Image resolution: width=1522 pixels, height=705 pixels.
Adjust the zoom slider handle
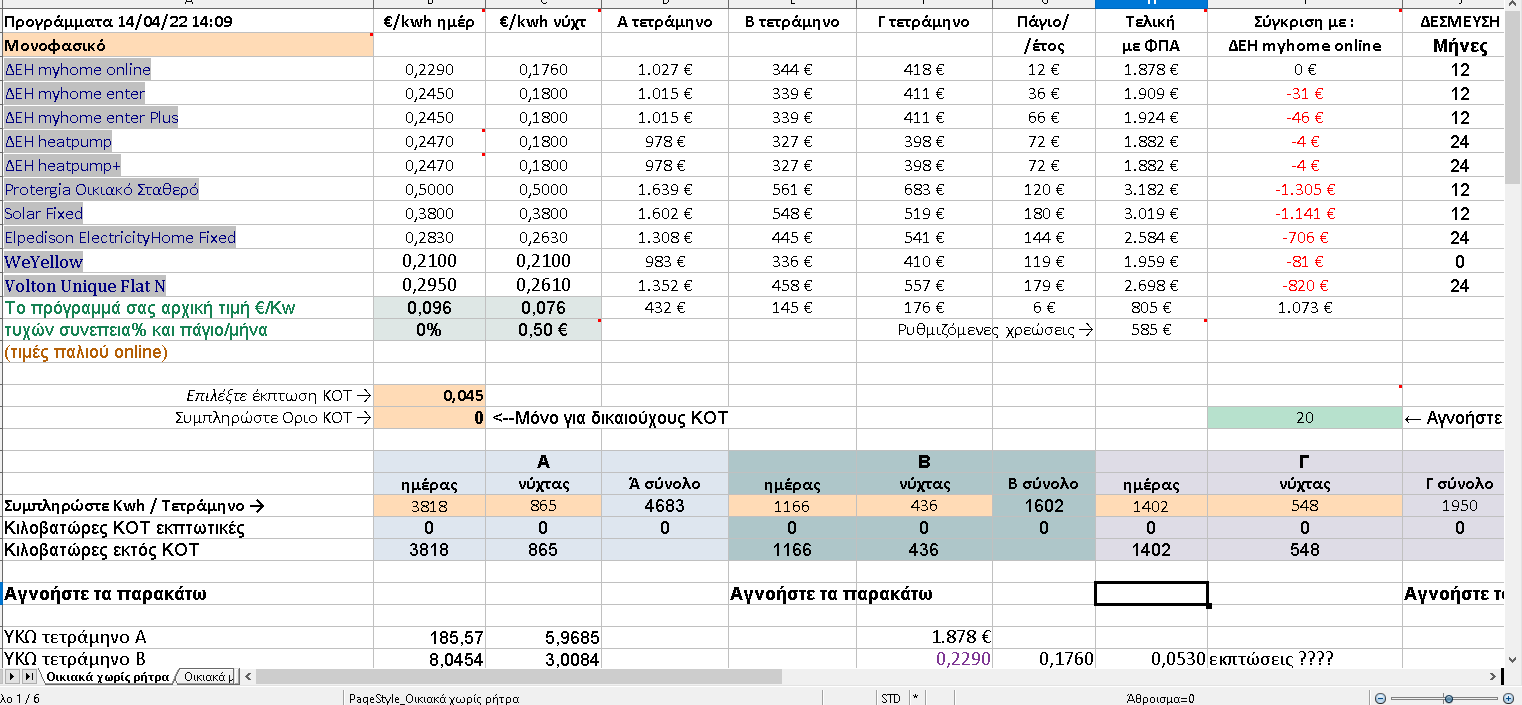tap(1450, 698)
